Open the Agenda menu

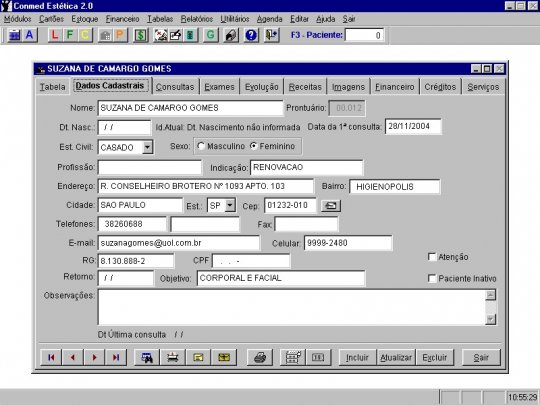pos(270,19)
